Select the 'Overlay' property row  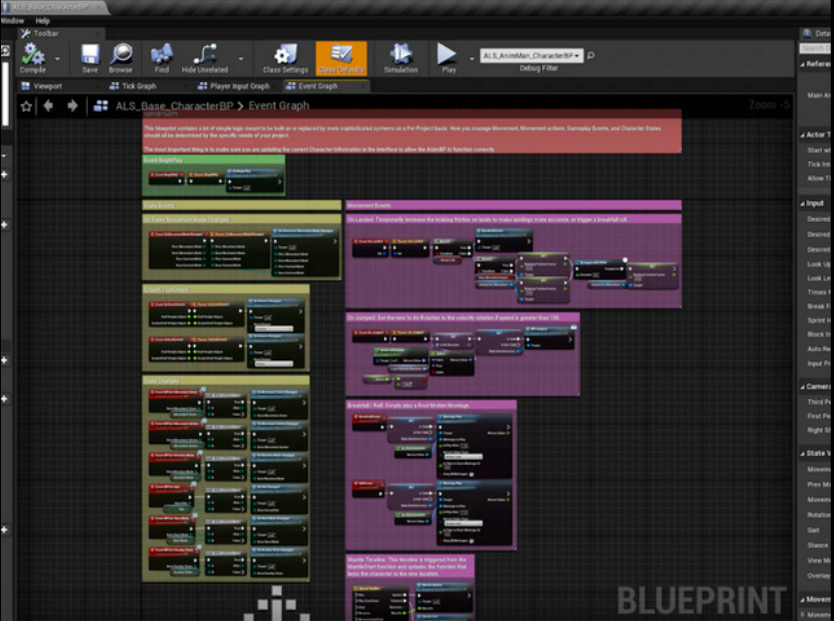(819, 576)
